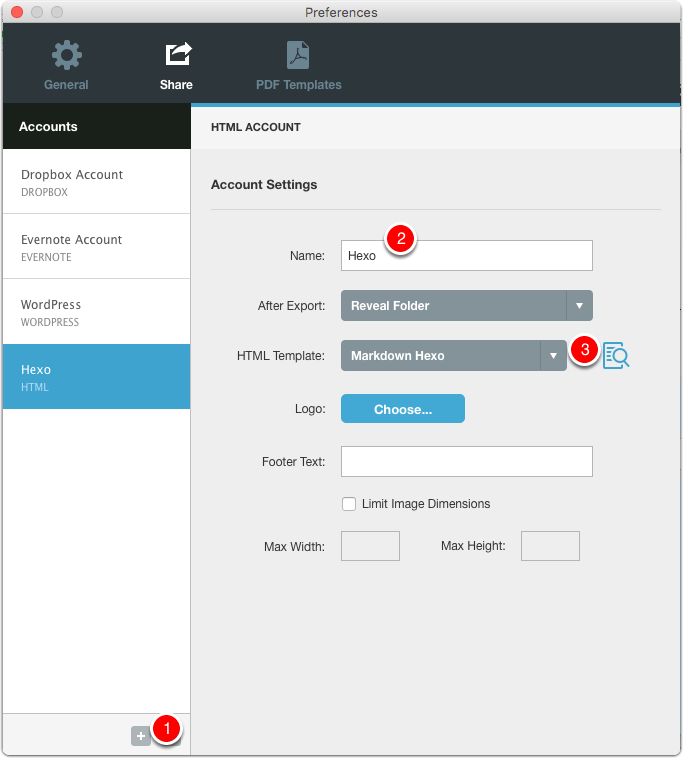Close the Preferences window

pos(17,12)
